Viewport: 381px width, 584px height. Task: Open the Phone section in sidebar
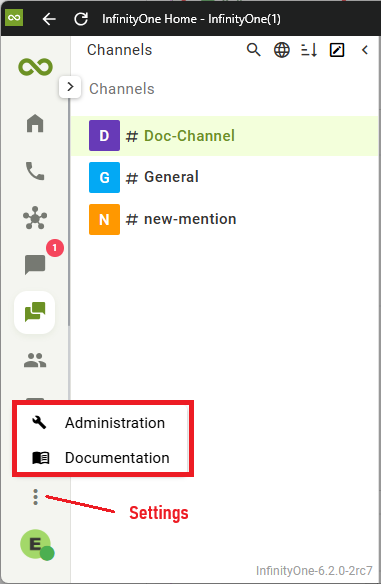pos(35,171)
